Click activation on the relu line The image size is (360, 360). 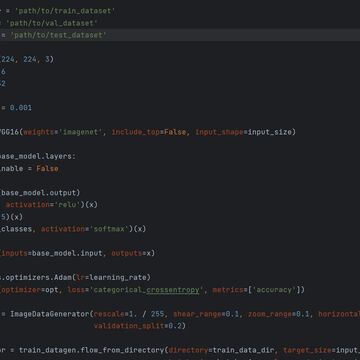tap(27, 205)
